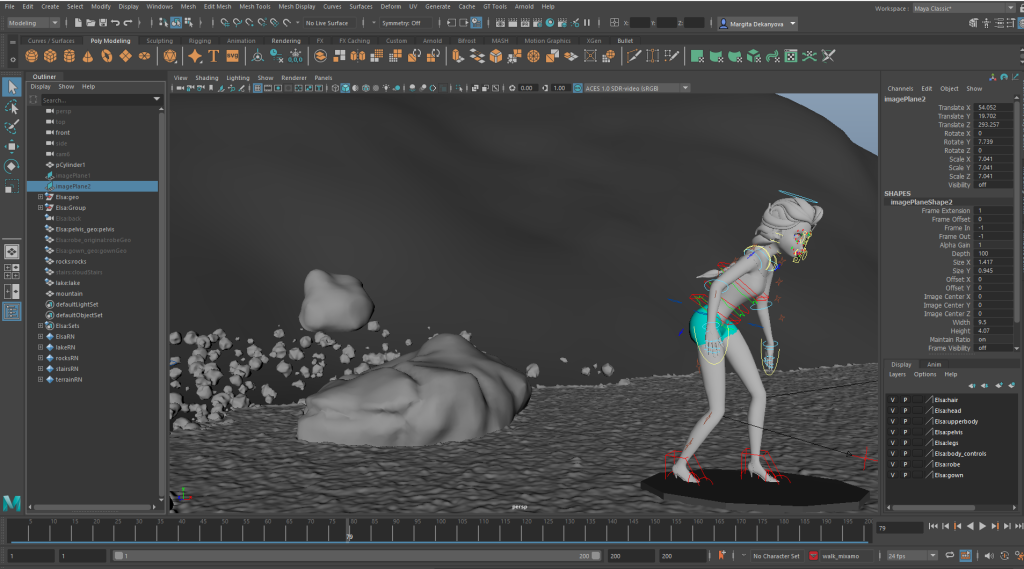Create a polygon cone from shelf
Screen dimensions: 1024x569
pyautogui.click(x=88, y=56)
